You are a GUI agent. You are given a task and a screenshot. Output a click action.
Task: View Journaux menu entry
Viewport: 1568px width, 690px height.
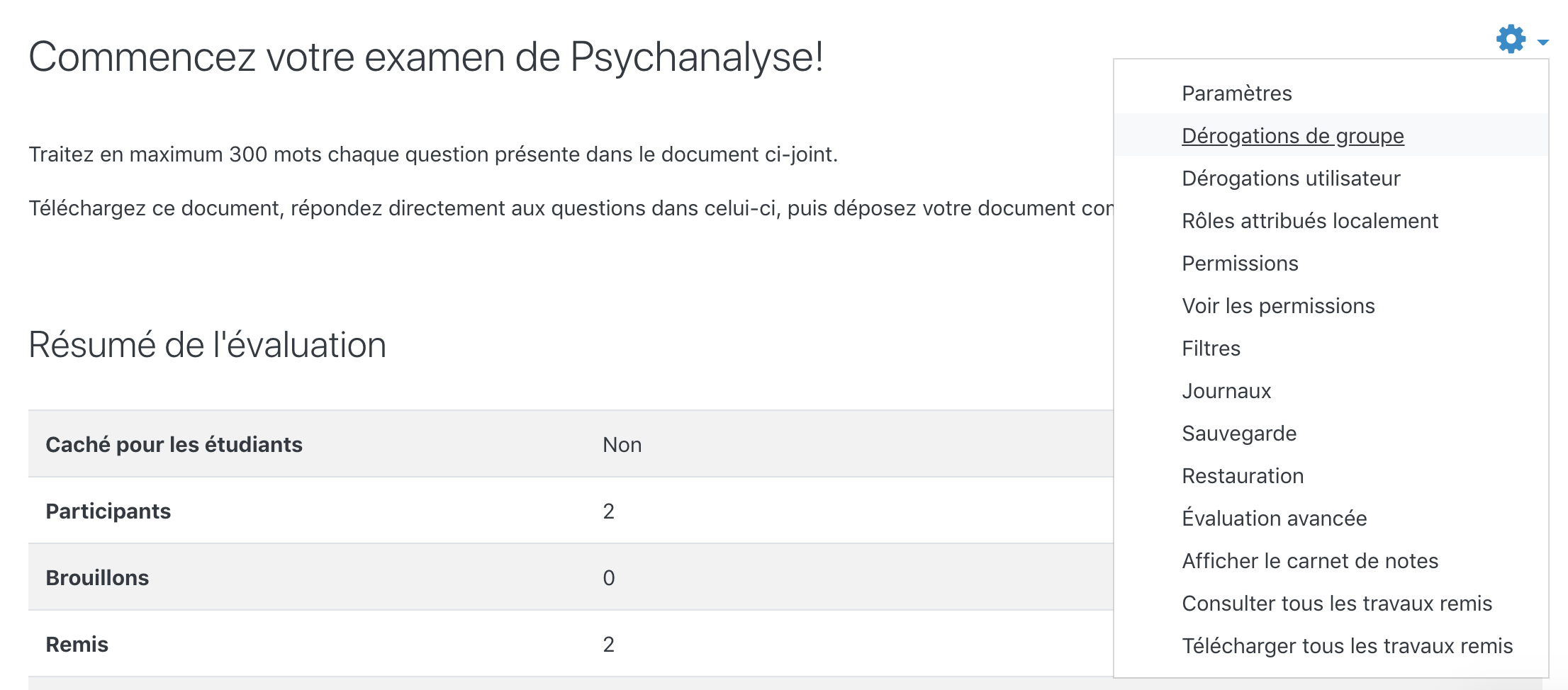coord(1226,391)
